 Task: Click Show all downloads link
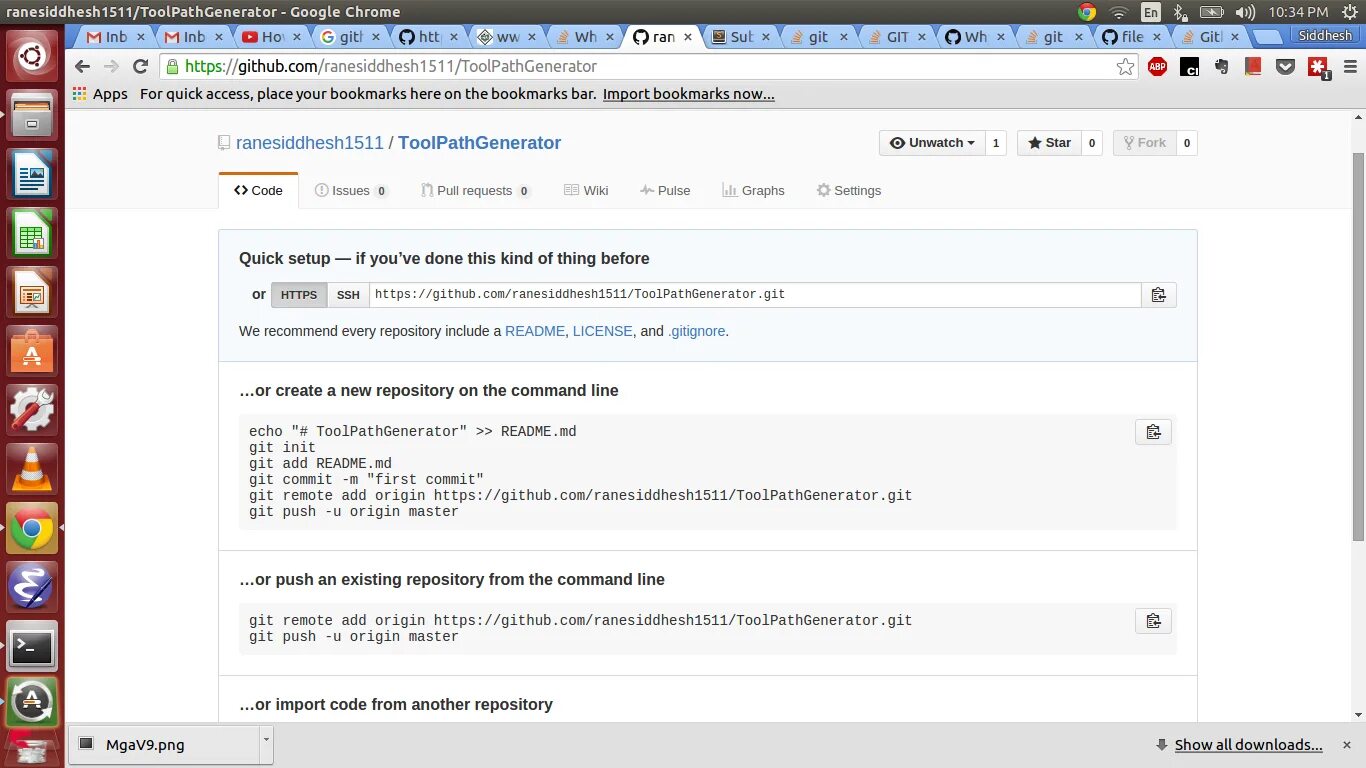(x=1249, y=745)
